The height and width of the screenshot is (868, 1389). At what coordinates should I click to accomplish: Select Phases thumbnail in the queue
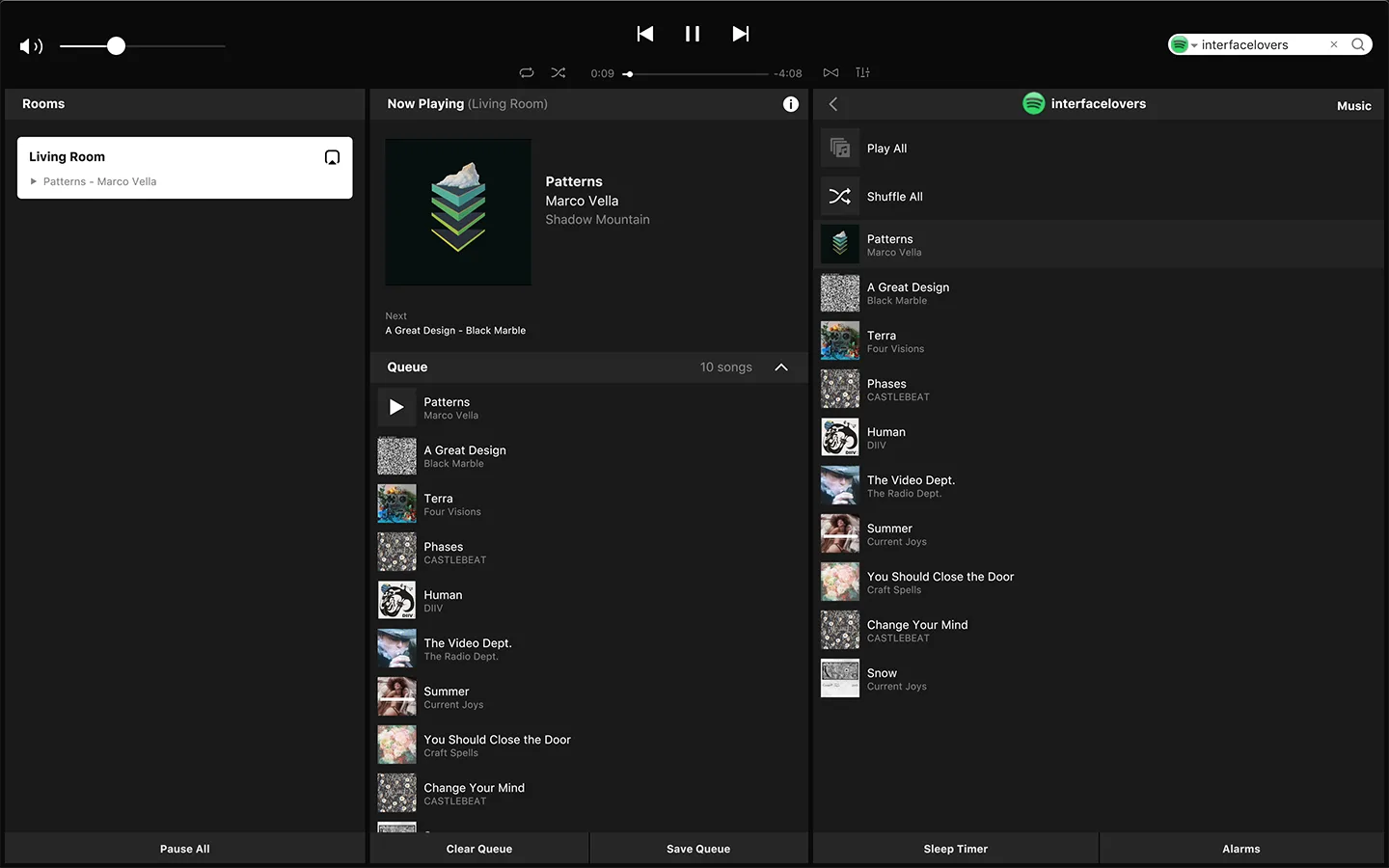396,552
